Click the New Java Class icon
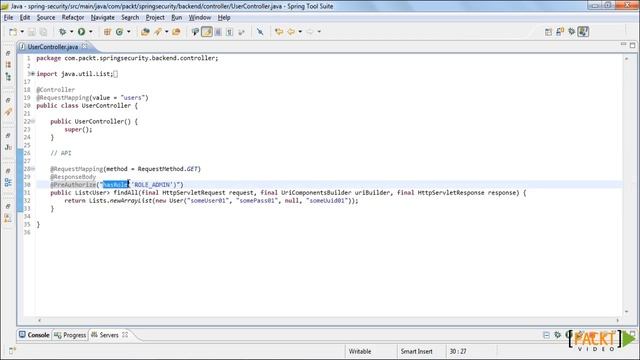Image resolution: width=640 pixels, height=360 pixels. [120, 32]
